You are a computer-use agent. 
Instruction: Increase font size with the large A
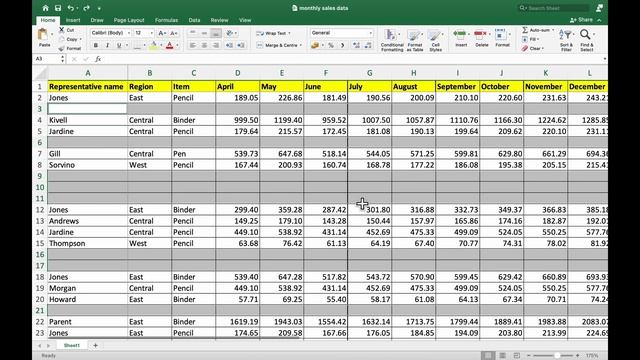162,33
